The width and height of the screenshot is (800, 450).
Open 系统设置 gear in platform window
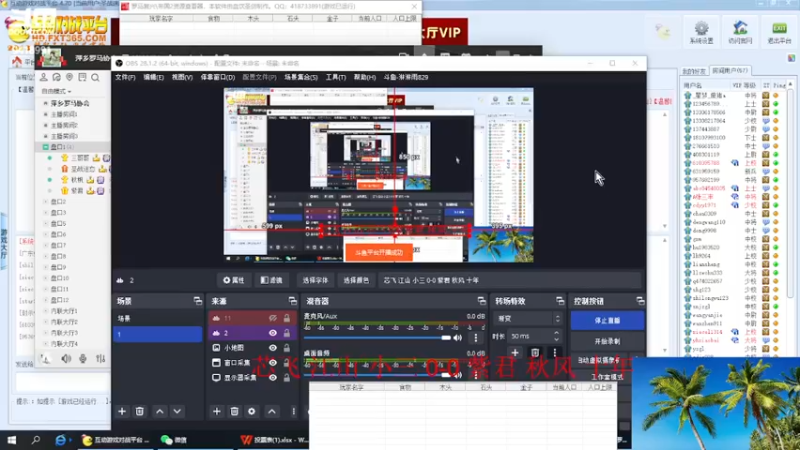pos(702,32)
